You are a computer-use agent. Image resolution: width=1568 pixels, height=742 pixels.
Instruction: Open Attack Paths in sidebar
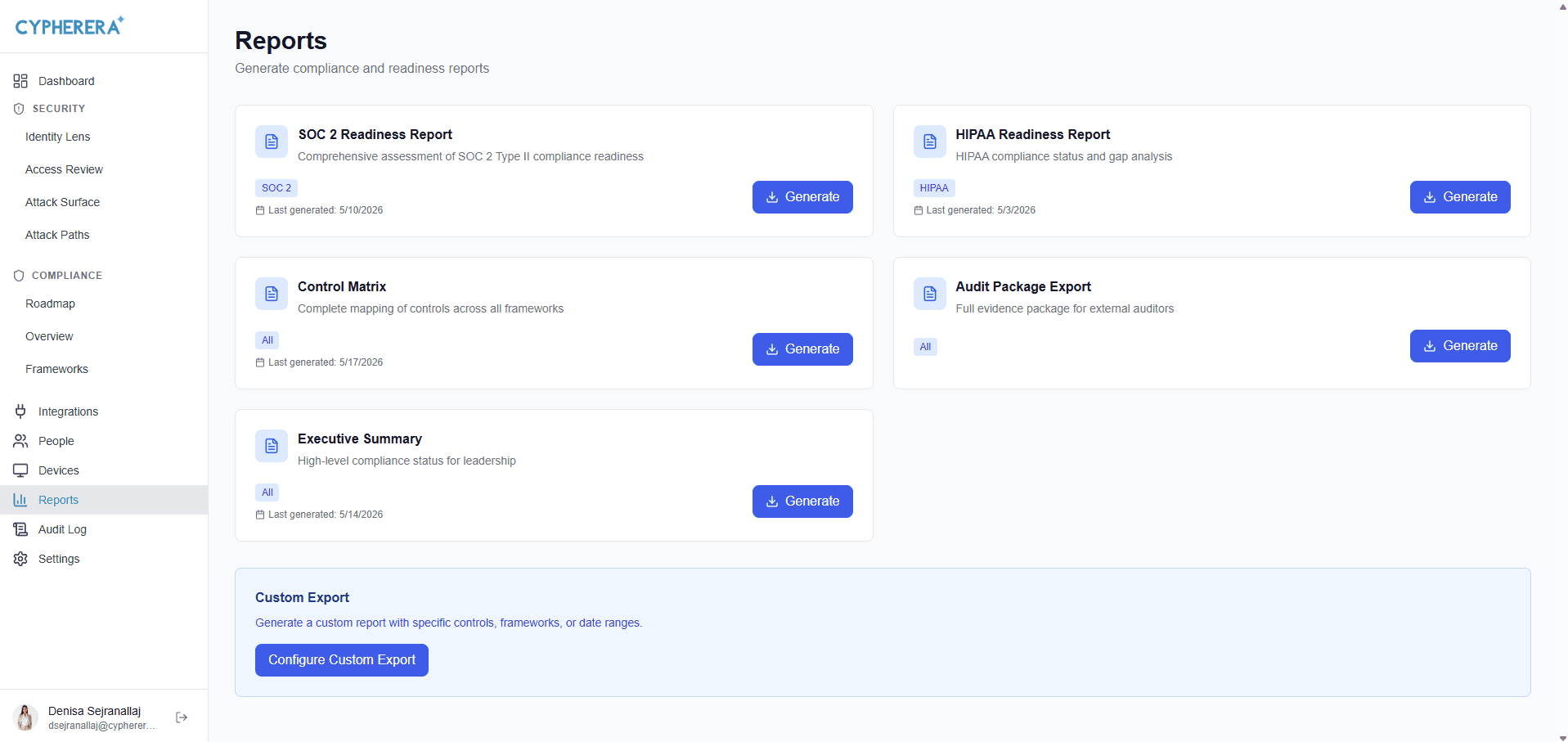coord(57,235)
